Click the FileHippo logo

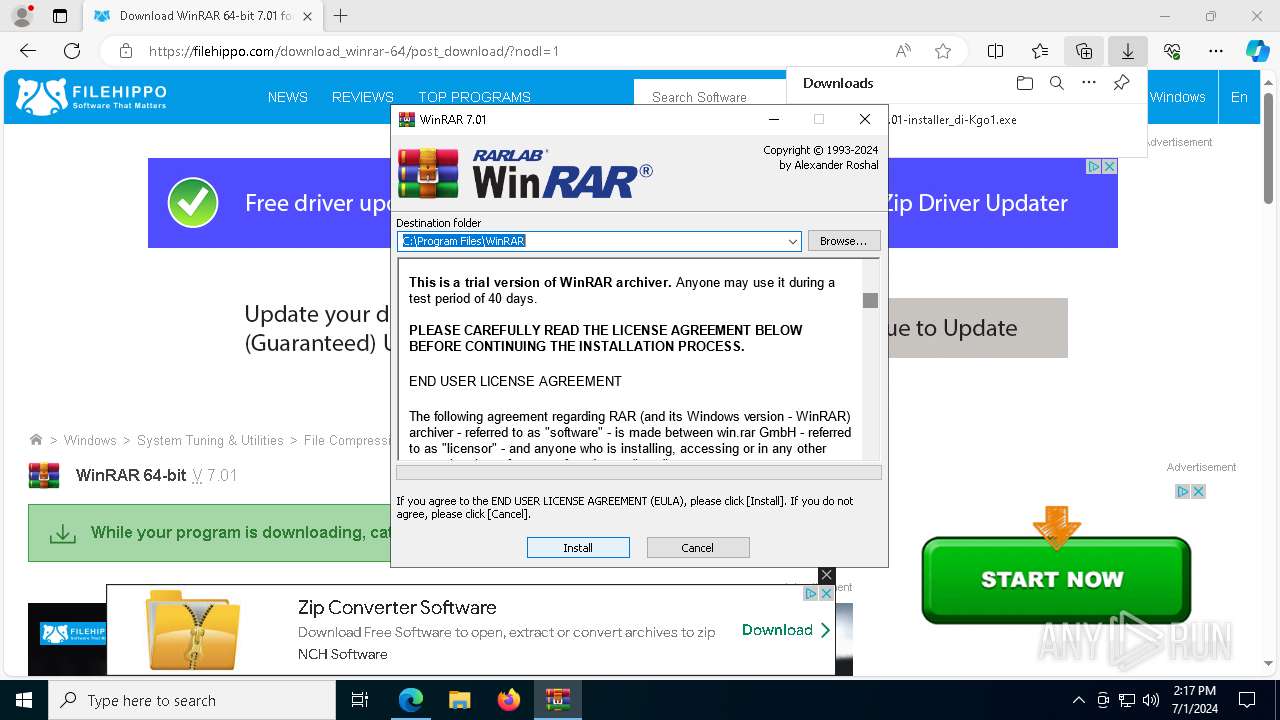92,97
